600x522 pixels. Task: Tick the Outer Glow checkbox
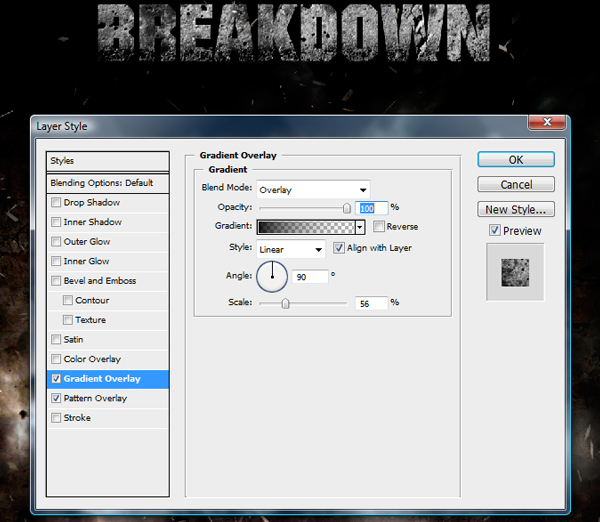[56, 241]
